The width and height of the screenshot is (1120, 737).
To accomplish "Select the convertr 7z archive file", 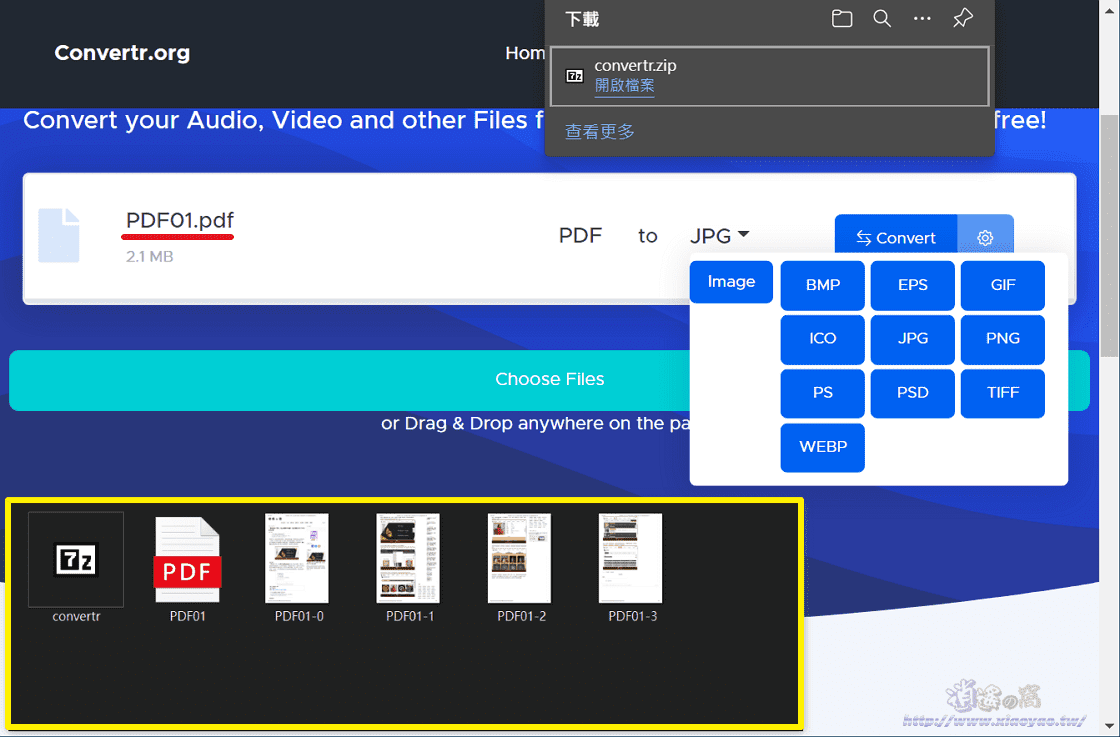I will (x=76, y=566).
